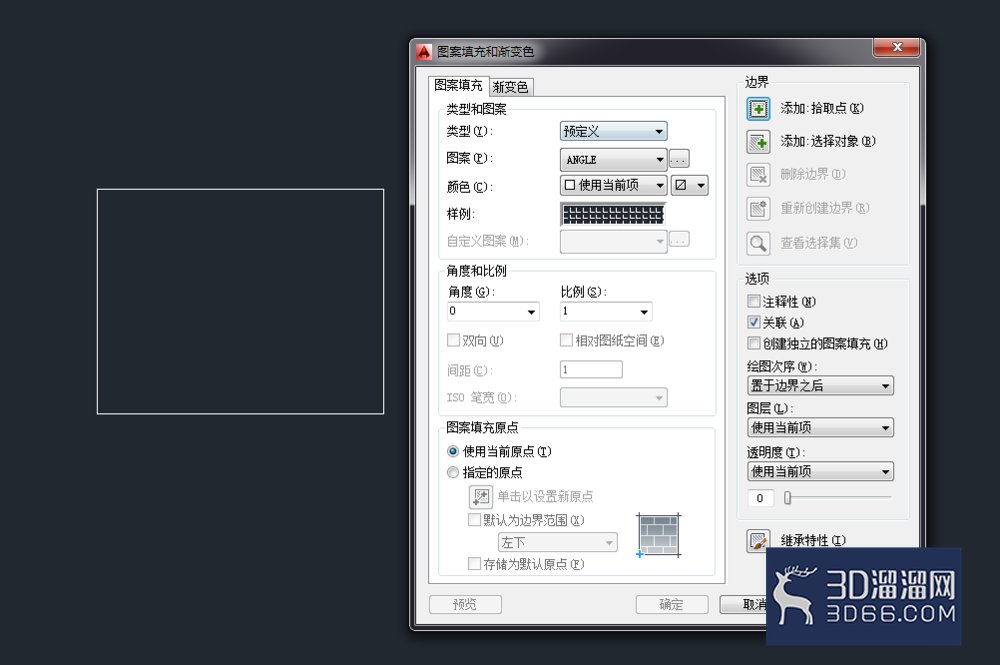Open the ISO 笔宽 dropdown
1000x665 pixels.
pyautogui.click(x=614, y=397)
